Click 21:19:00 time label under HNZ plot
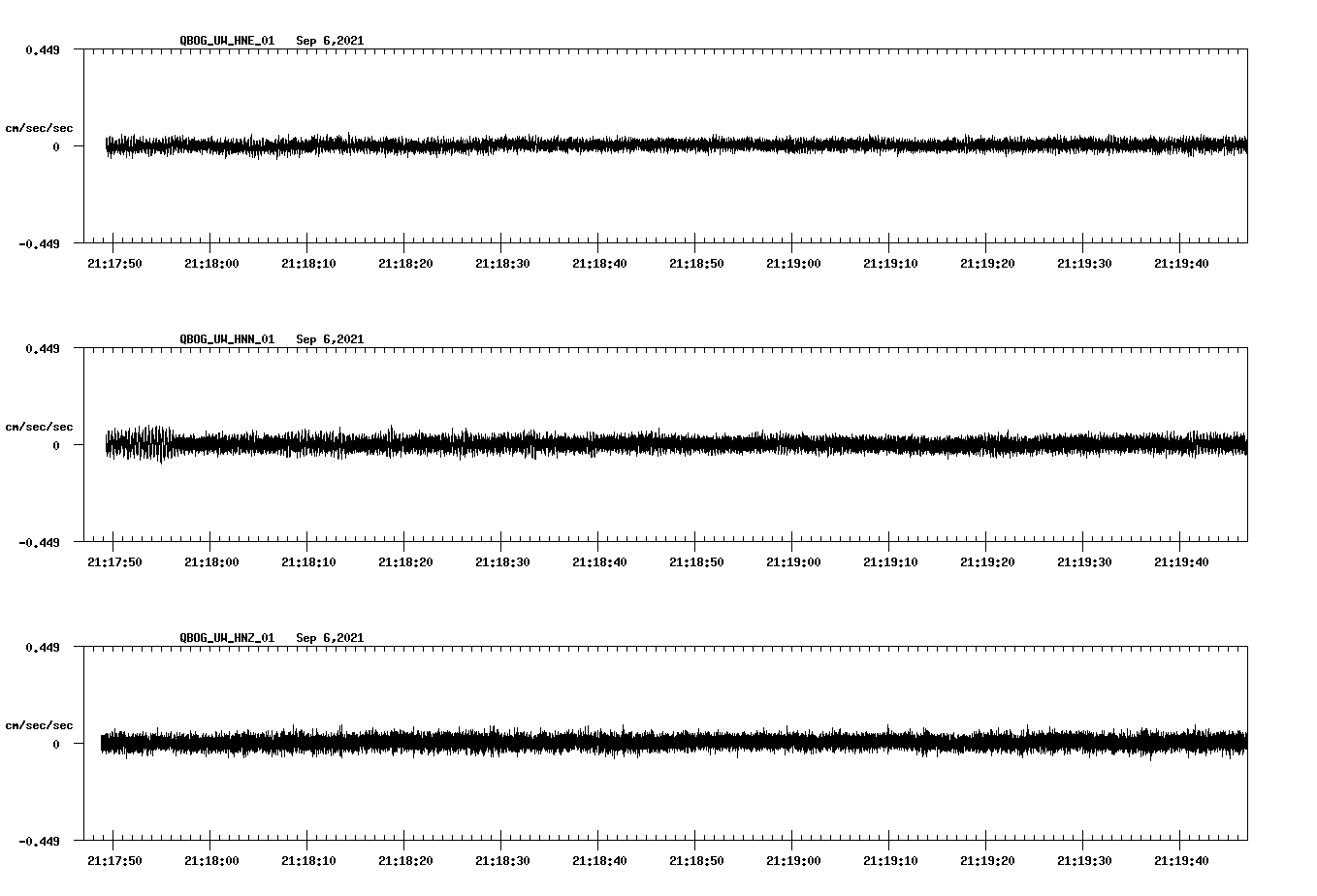The image size is (1317, 896). pyautogui.click(x=793, y=861)
